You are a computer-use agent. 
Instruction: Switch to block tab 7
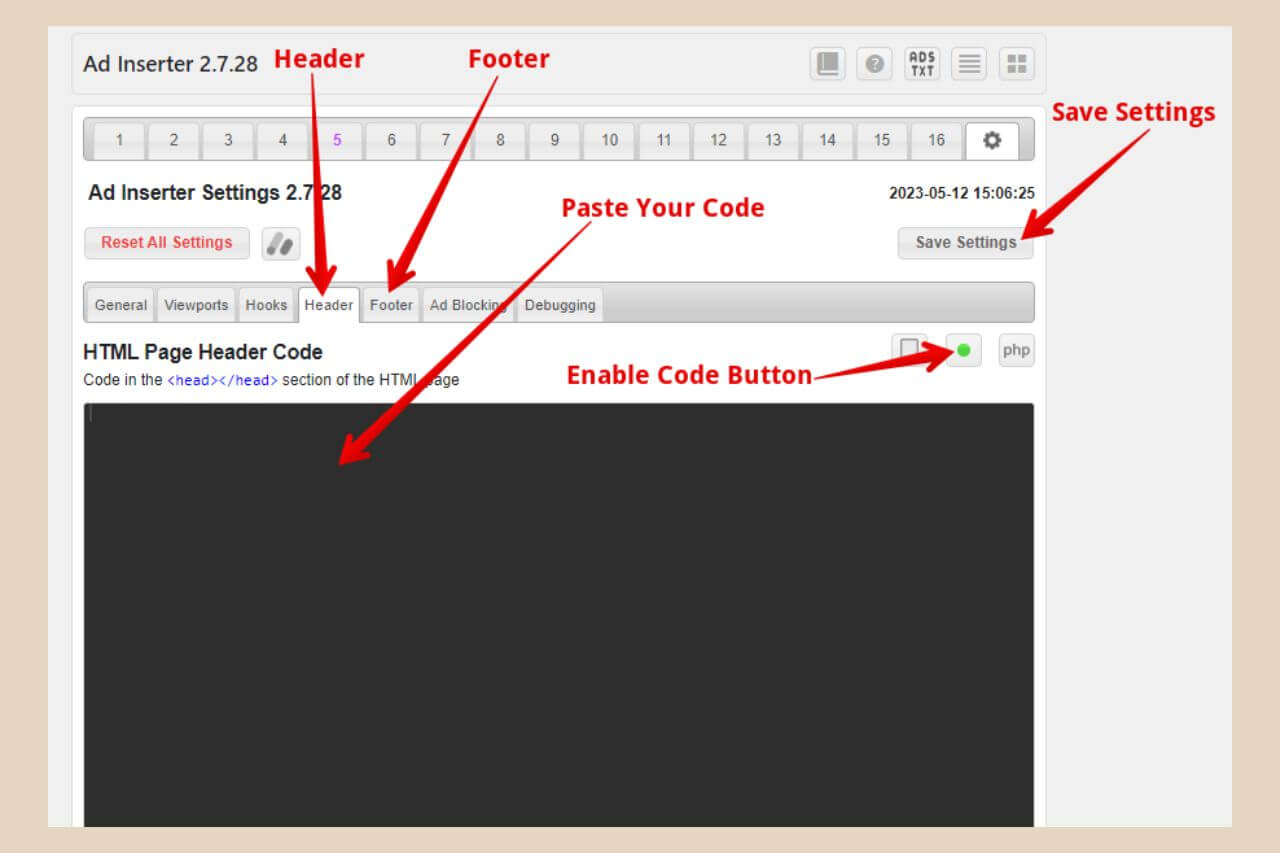point(446,140)
